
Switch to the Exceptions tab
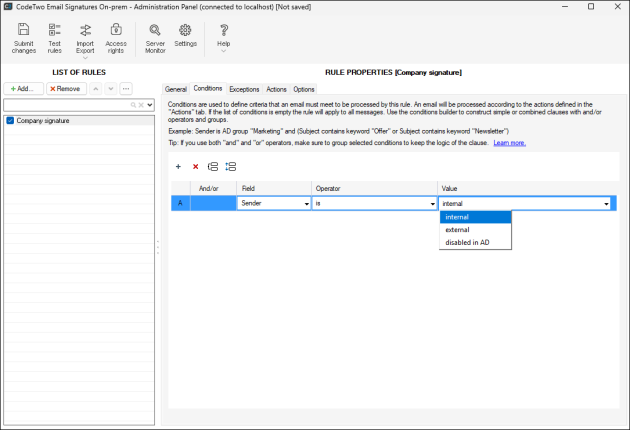pyautogui.click(x=244, y=89)
